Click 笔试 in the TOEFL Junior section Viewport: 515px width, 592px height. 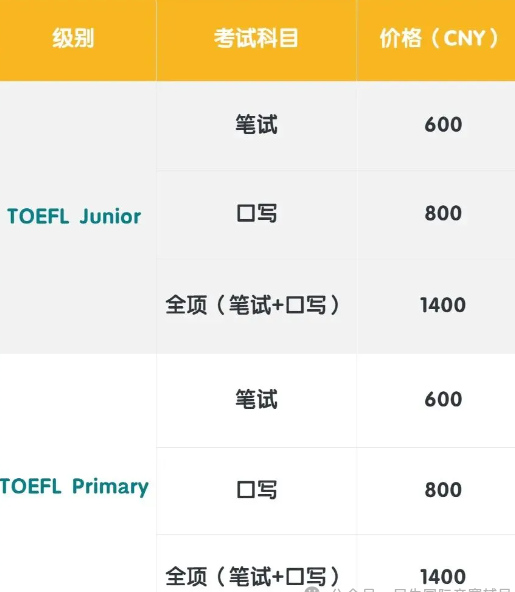pyautogui.click(x=257, y=124)
